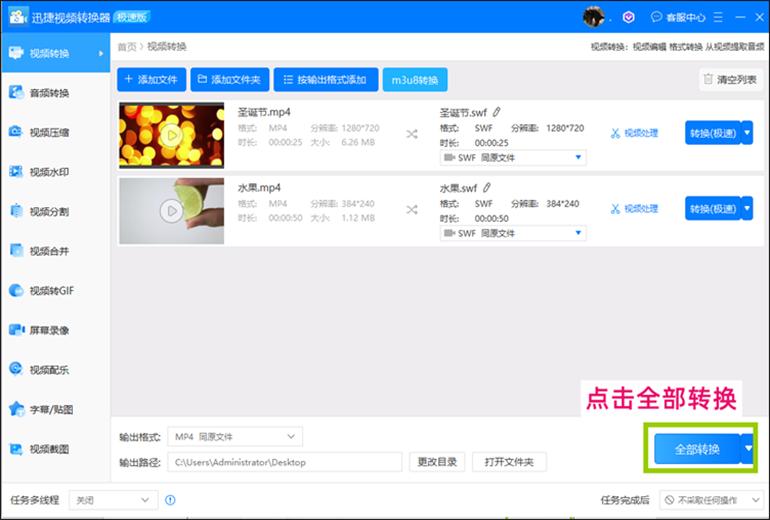Click 转换(极速) for 圣诞节.mp4

click(x=713, y=133)
